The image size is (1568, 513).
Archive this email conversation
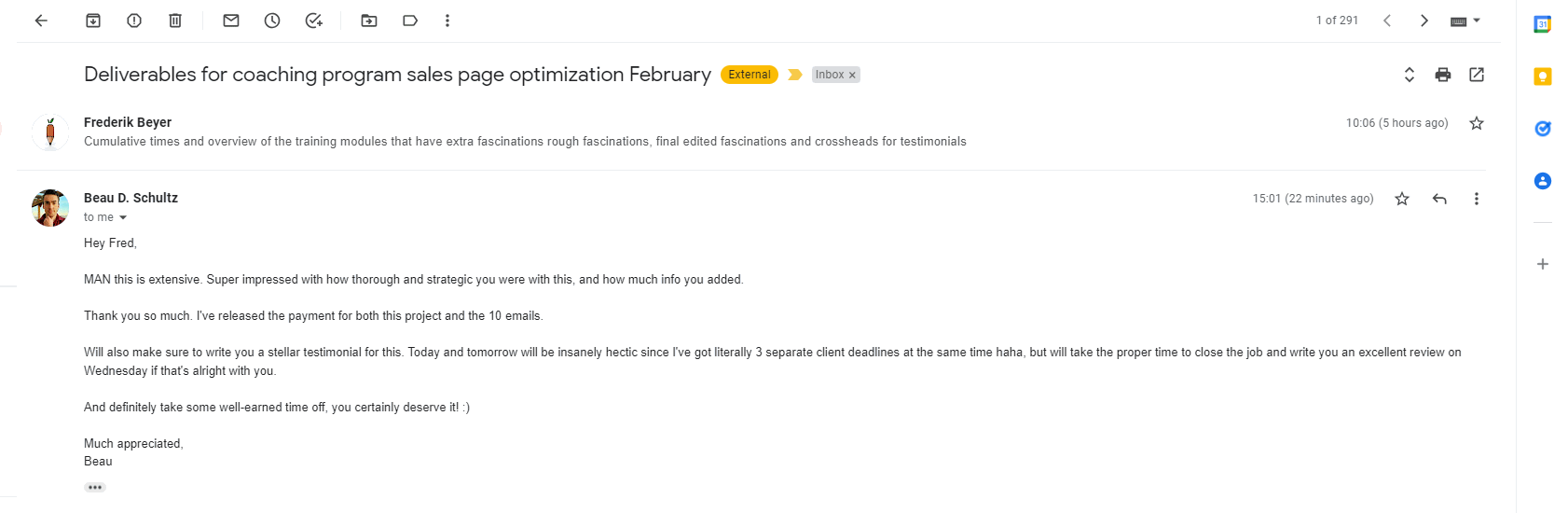(x=93, y=21)
